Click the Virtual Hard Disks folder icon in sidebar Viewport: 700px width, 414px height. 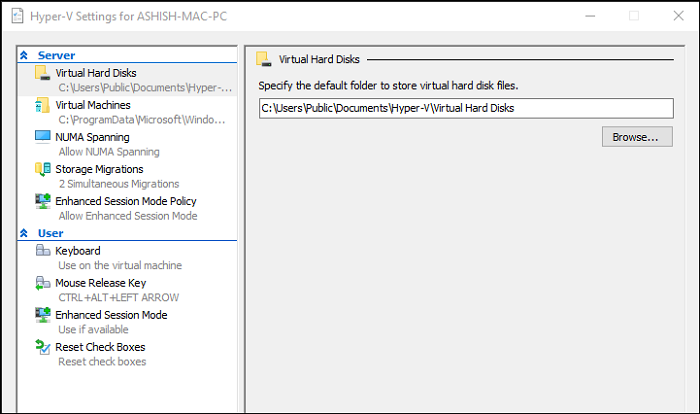pyautogui.click(x=43, y=73)
